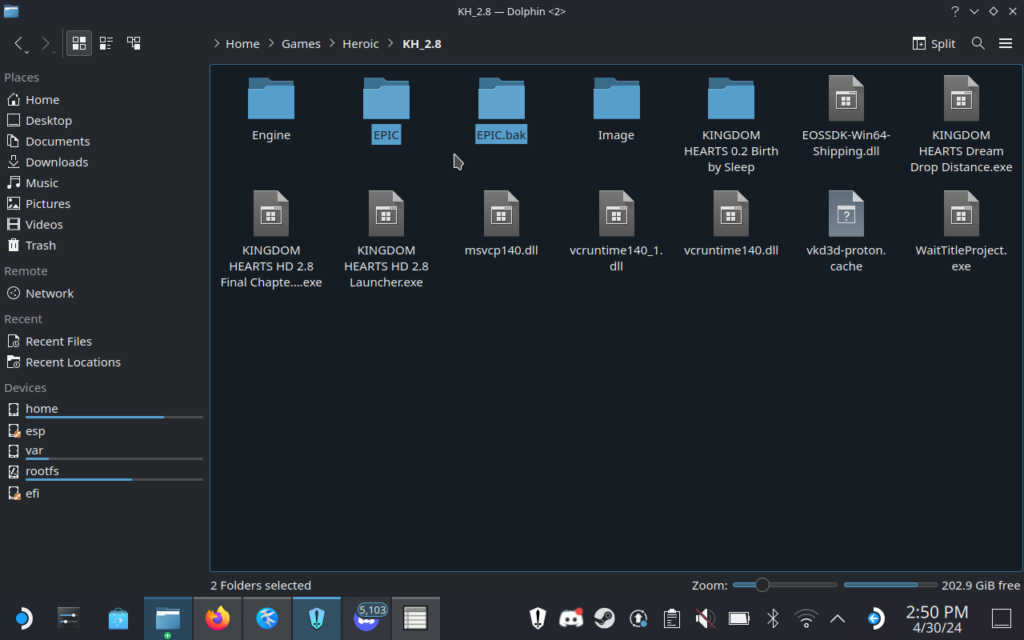Select KINGDOM HEARTS 0.2 Birth by Sleep folder
The width and height of the screenshot is (1024, 640).
pos(731,99)
